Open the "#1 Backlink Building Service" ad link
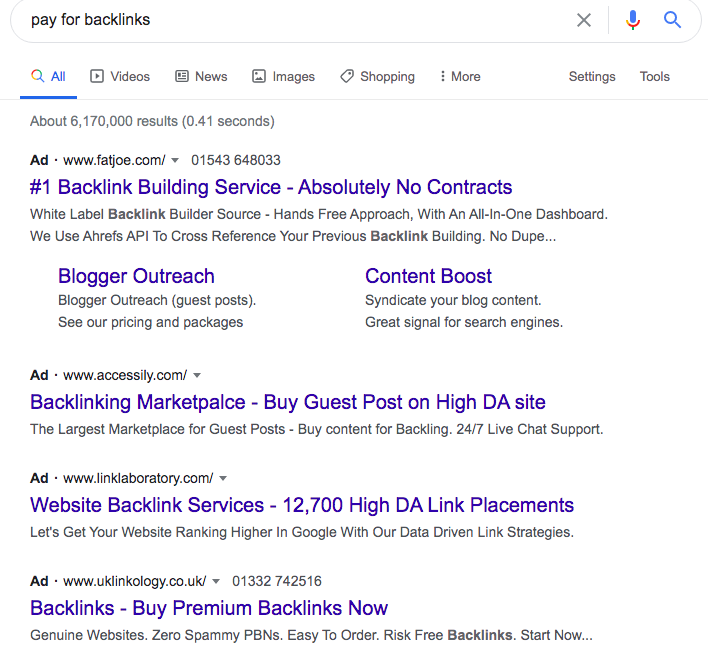The width and height of the screenshot is (708, 655). pos(271,187)
